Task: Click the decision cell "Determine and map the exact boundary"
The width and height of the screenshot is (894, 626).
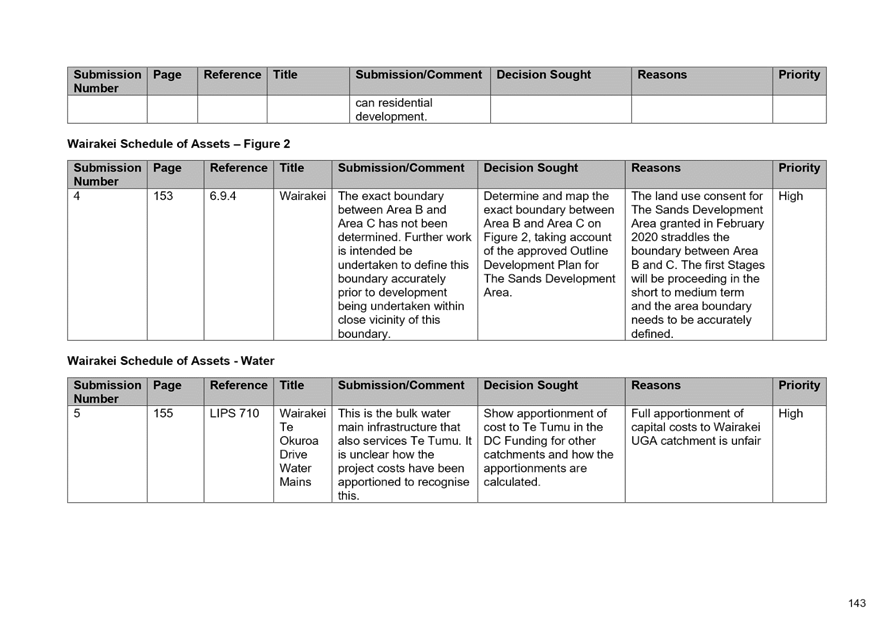Action: coord(551,265)
